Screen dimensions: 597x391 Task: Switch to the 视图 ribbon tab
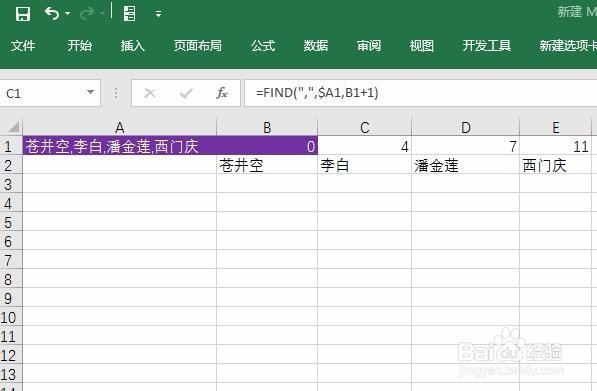tap(421, 46)
